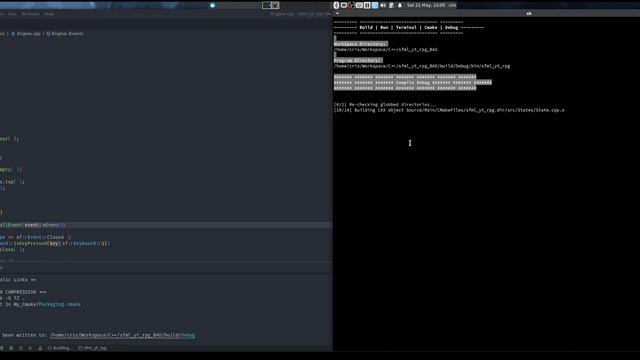Open the Help menu in editor
Screen dimensions: 640x360
(49, 14)
